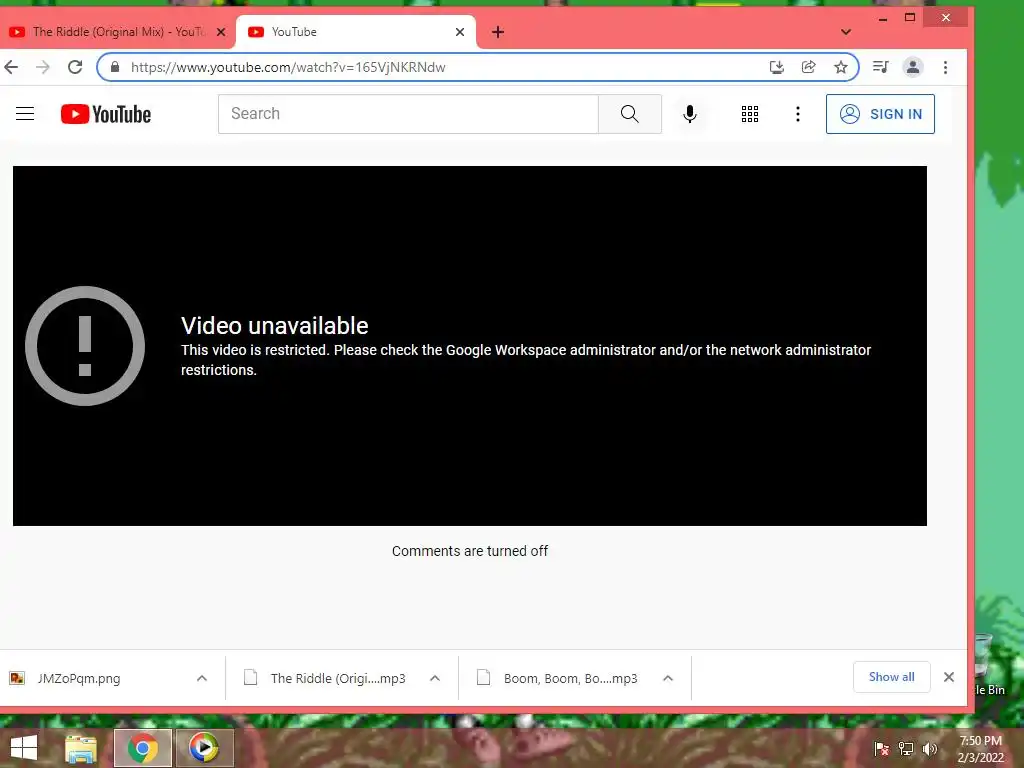The height and width of the screenshot is (768, 1024).
Task: View site information via lock icon
Action: [x=115, y=67]
